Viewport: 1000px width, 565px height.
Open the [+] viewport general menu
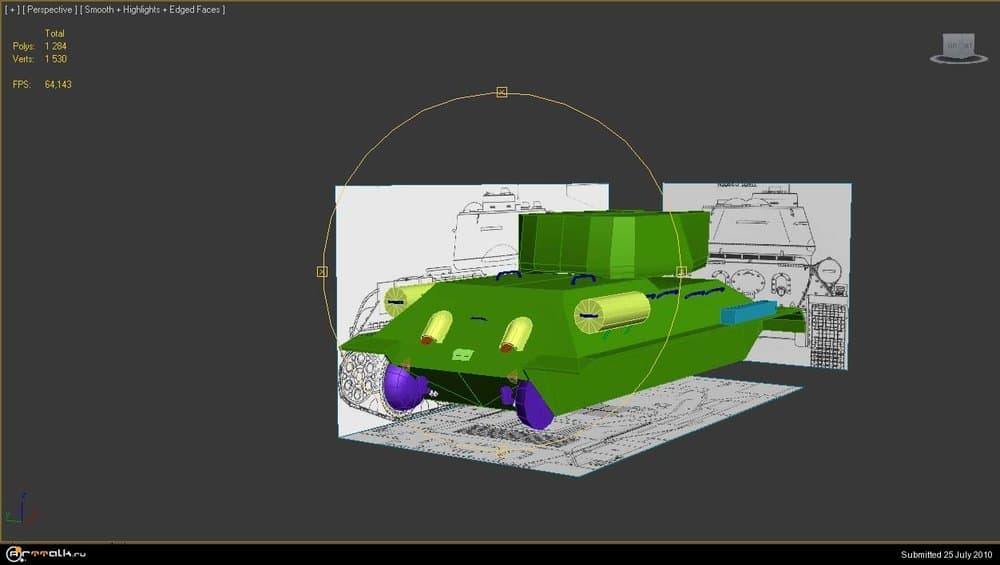coord(11,9)
